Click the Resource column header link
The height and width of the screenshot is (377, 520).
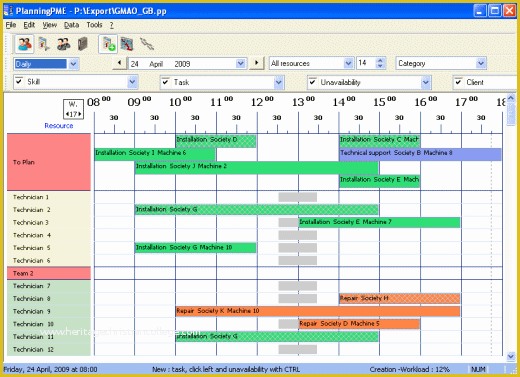pyautogui.click(x=59, y=126)
